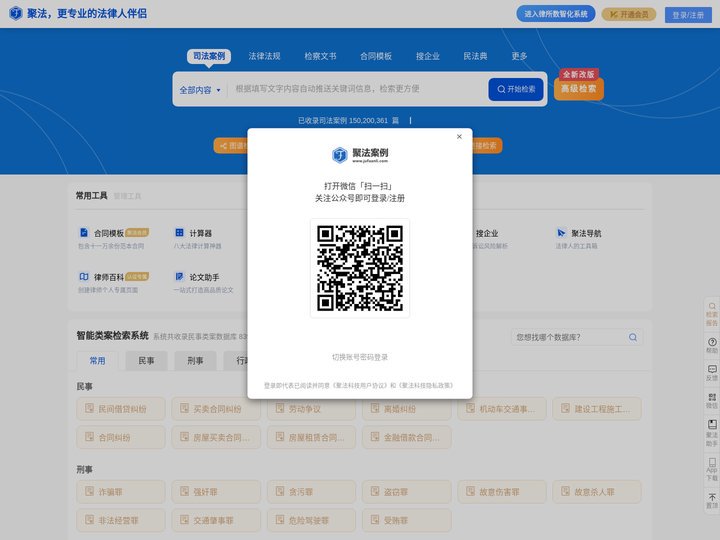
Task: Open 非法经营罪 database
Action: (121, 520)
